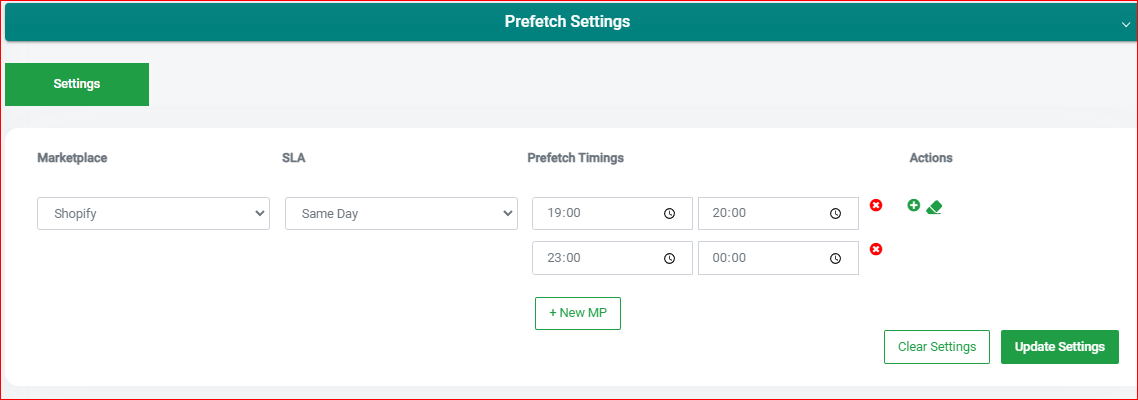Image resolution: width=1138 pixels, height=400 pixels.
Task: Click the Update Settings button
Action: tap(1060, 347)
